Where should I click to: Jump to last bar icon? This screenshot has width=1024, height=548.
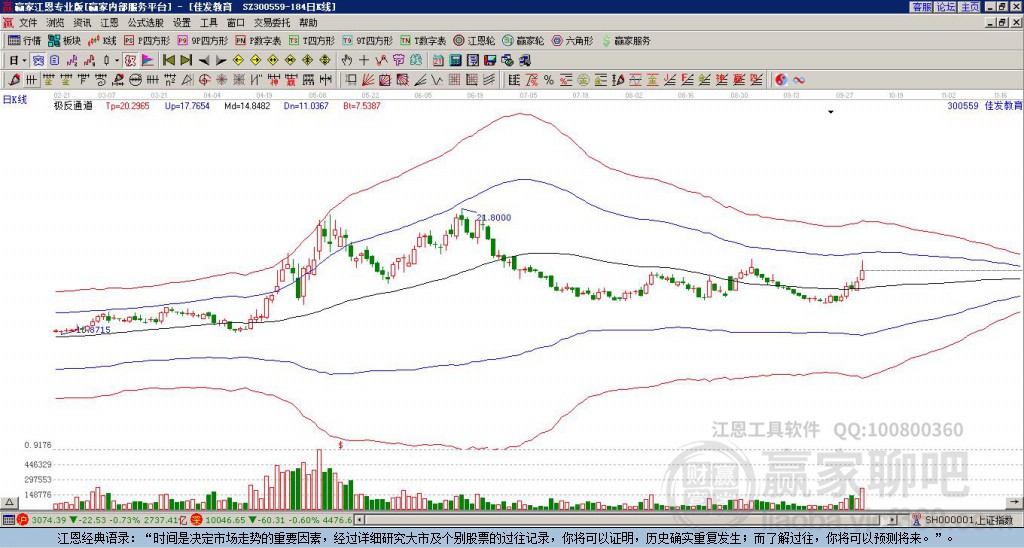click(x=186, y=61)
